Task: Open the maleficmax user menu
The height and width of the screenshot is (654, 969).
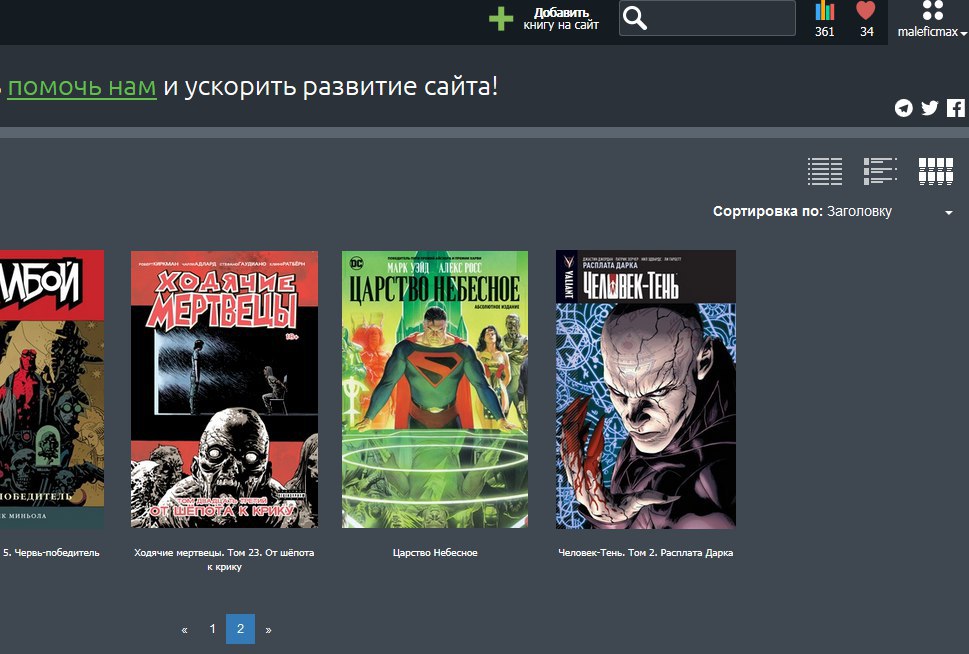Action: 931,32
